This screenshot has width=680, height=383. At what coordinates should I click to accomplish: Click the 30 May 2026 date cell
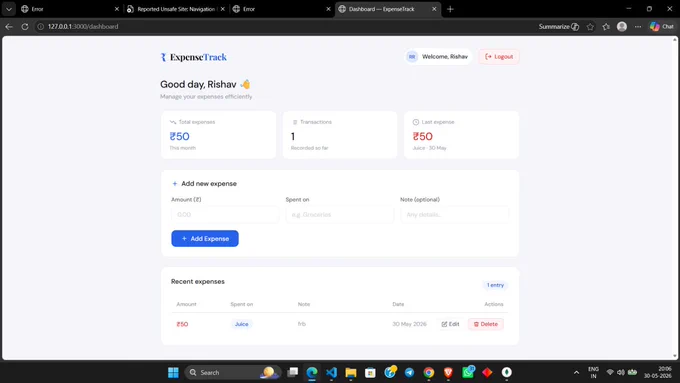coord(409,324)
